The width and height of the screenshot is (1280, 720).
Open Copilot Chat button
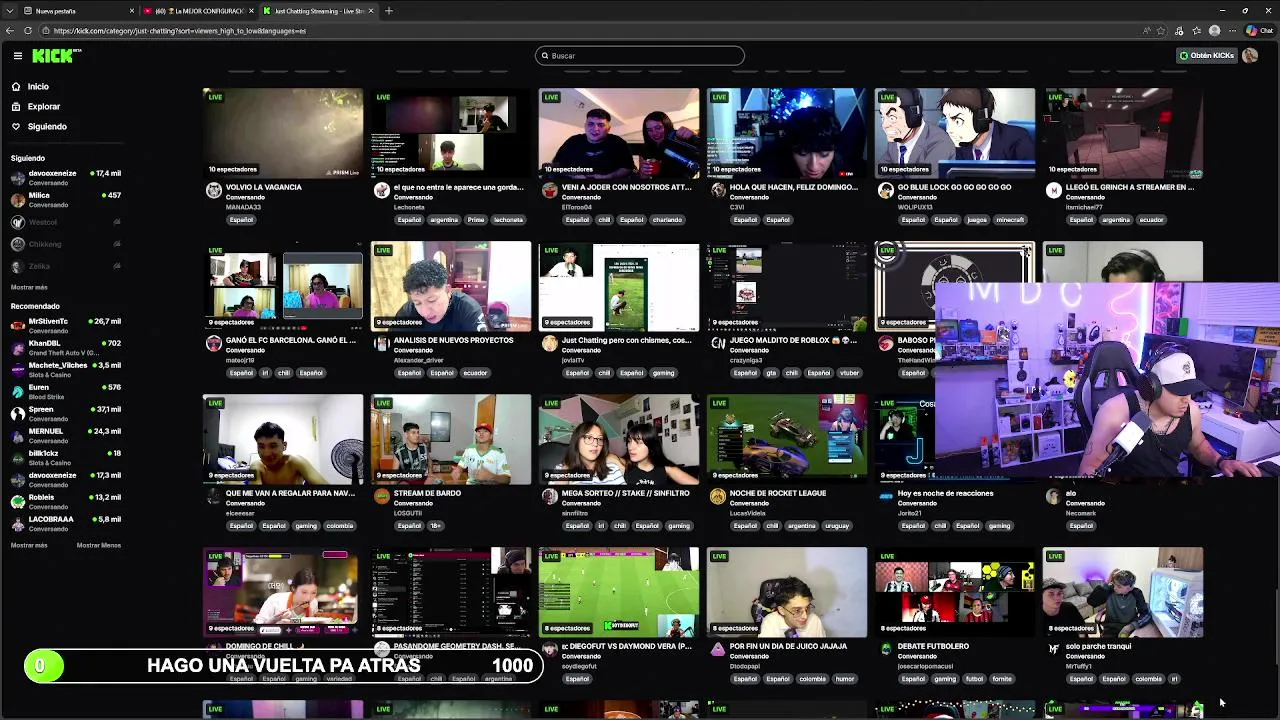click(x=1259, y=31)
